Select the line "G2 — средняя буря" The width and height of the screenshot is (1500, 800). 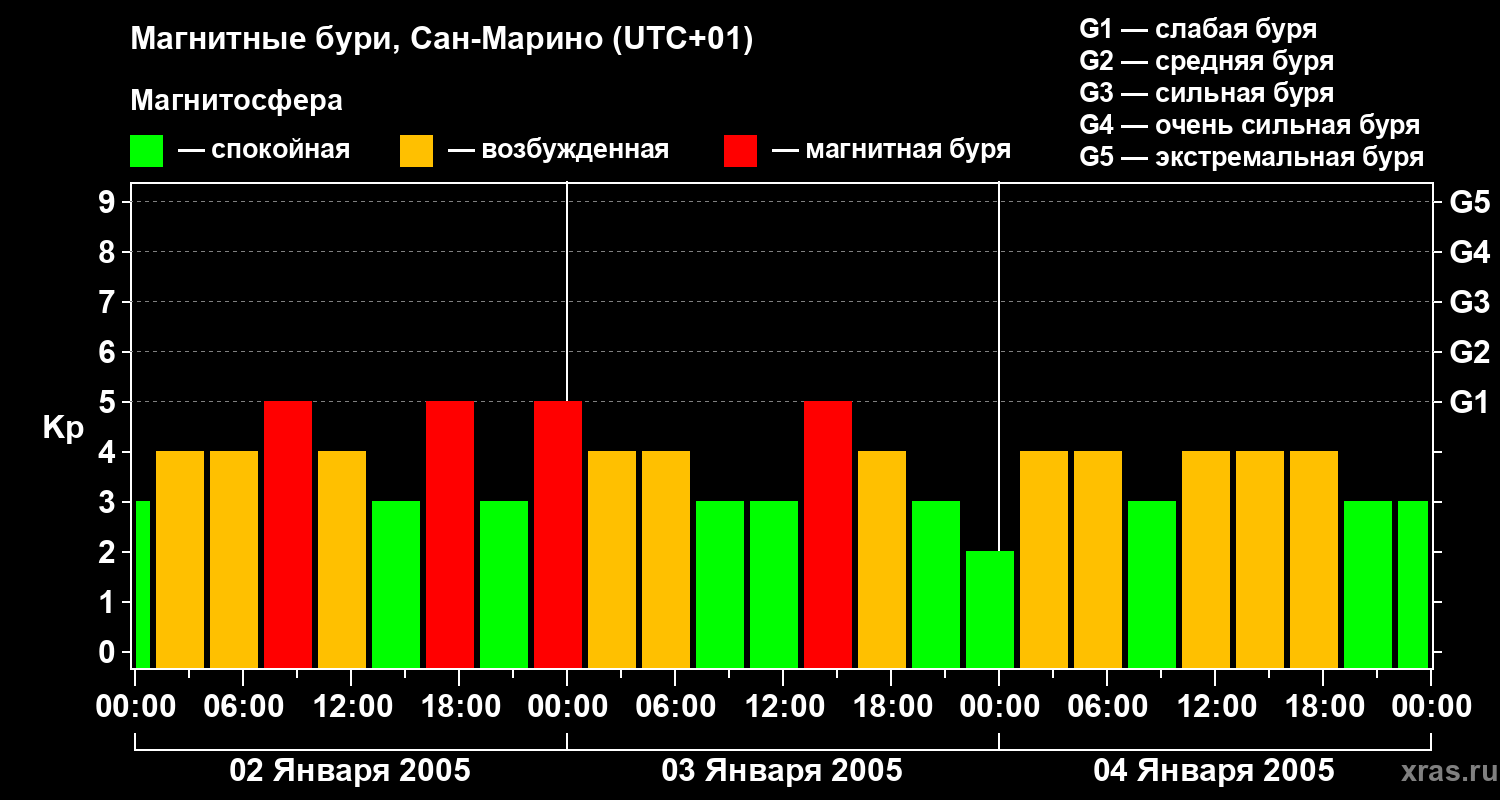pos(1206,60)
